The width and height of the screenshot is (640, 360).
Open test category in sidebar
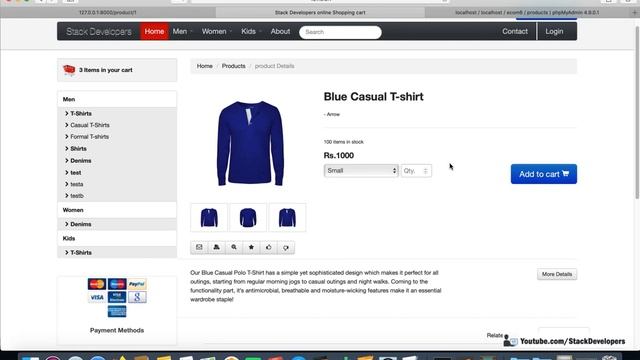point(76,173)
